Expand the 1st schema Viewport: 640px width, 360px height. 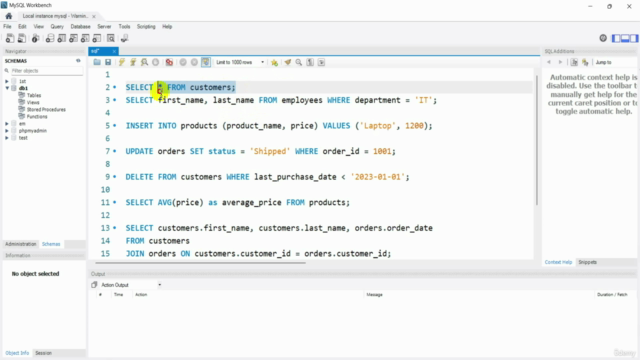pos(7,81)
